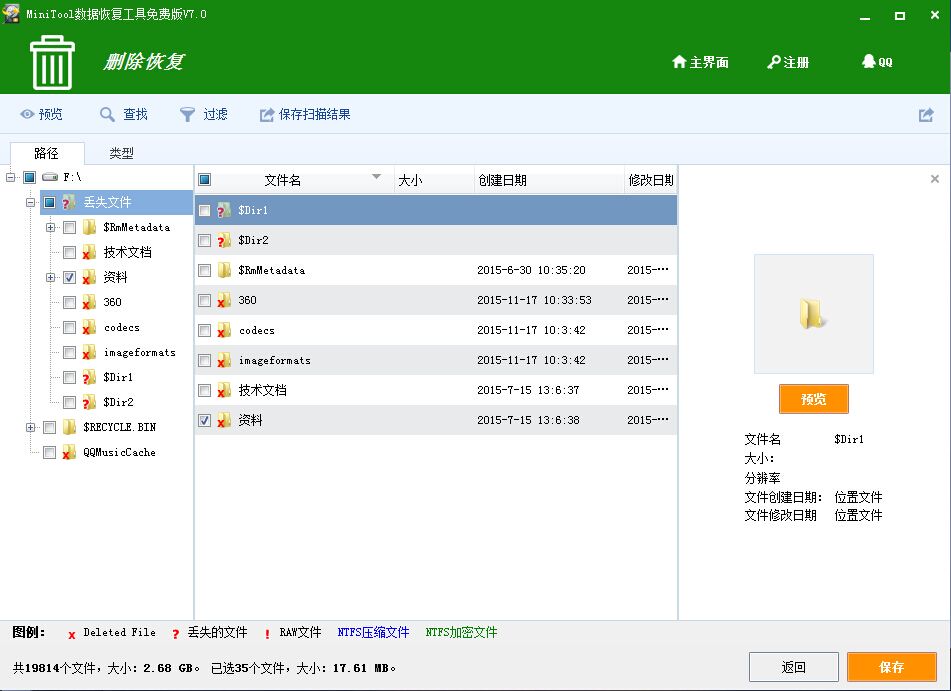951x691 pixels.
Task: Go to 主界面 home screen
Action: 701,62
